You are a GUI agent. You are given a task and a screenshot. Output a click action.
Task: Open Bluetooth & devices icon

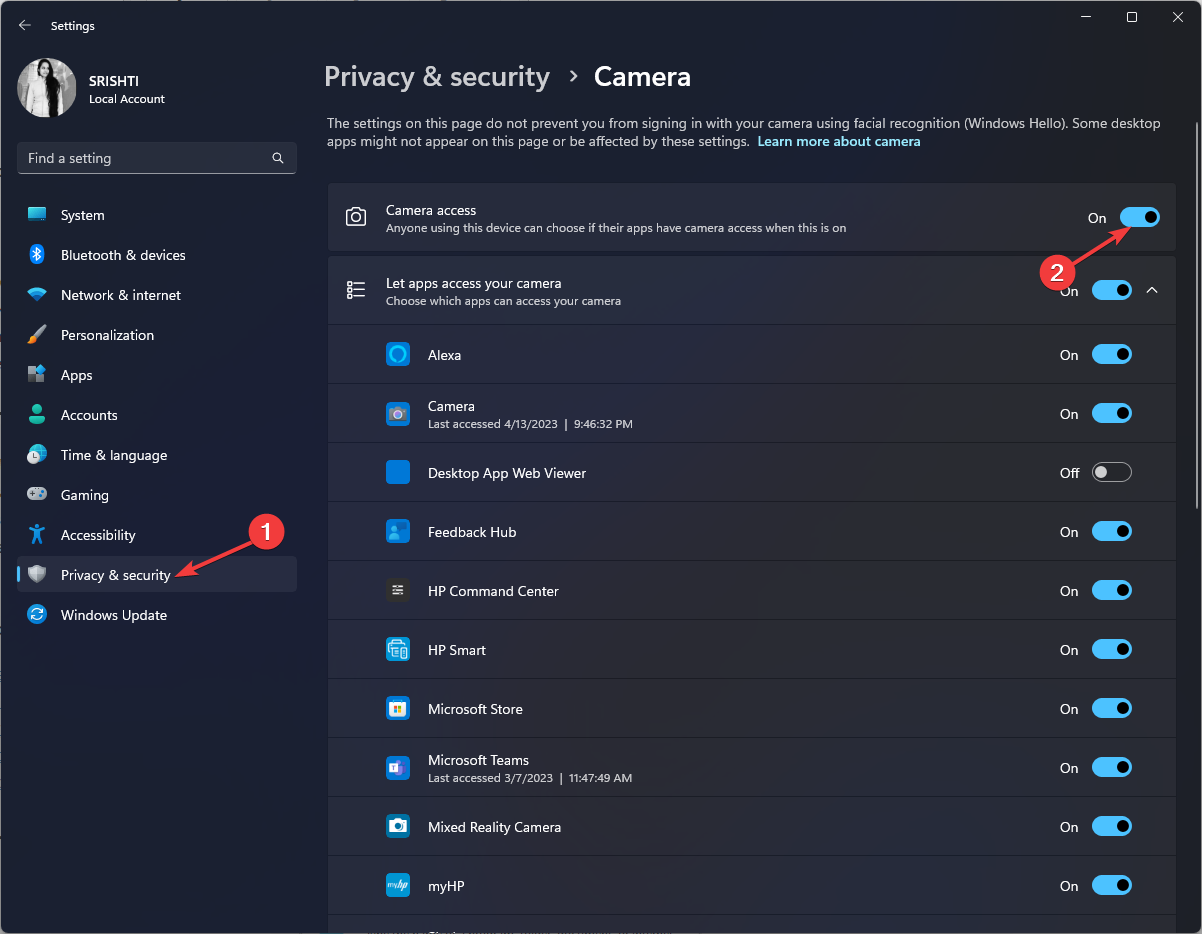tap(37, 255)
